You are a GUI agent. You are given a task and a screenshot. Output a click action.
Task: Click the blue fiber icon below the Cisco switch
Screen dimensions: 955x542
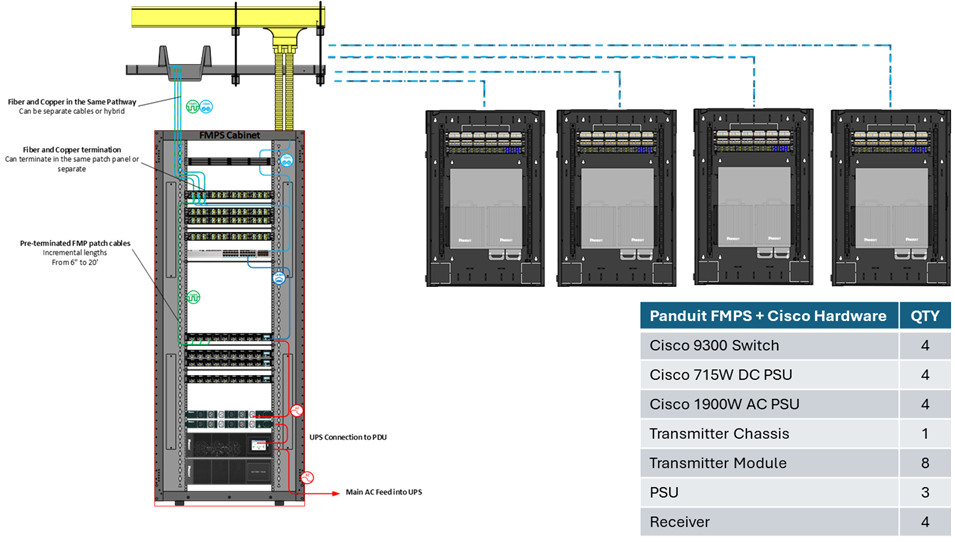[278, 278]
